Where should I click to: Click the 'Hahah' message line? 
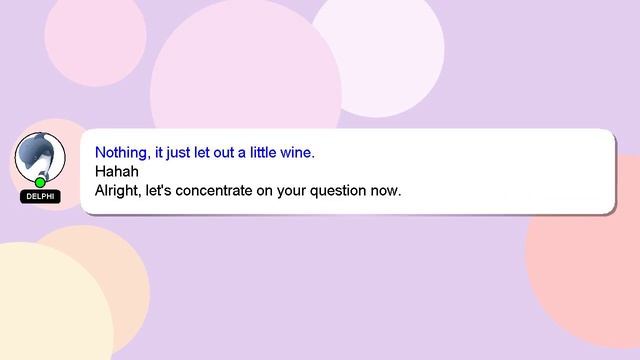117,171
